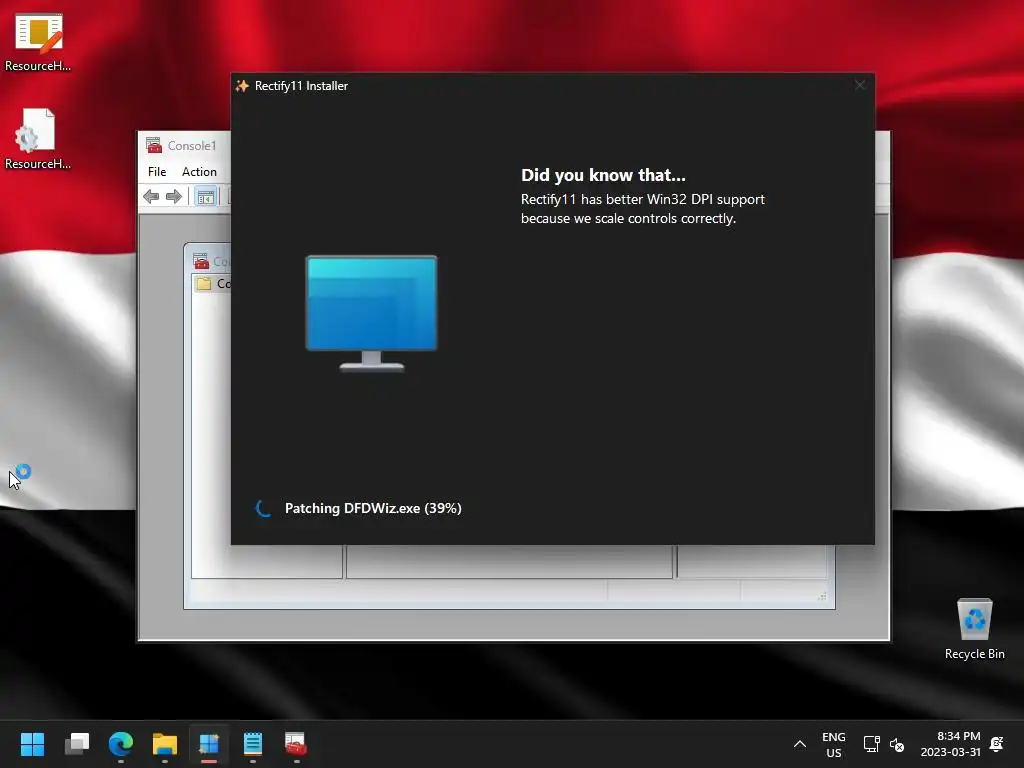1024x768 pixels.
Task: Expand the hidden system tray icons chevron
Action: pyautogui.click(x=799, y=744)
